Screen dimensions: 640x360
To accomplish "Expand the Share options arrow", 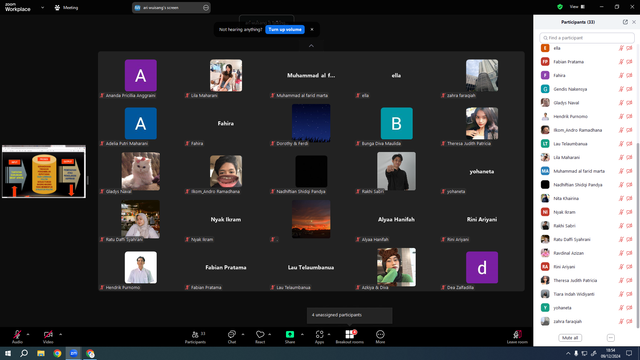I will (x=302, y=334).
